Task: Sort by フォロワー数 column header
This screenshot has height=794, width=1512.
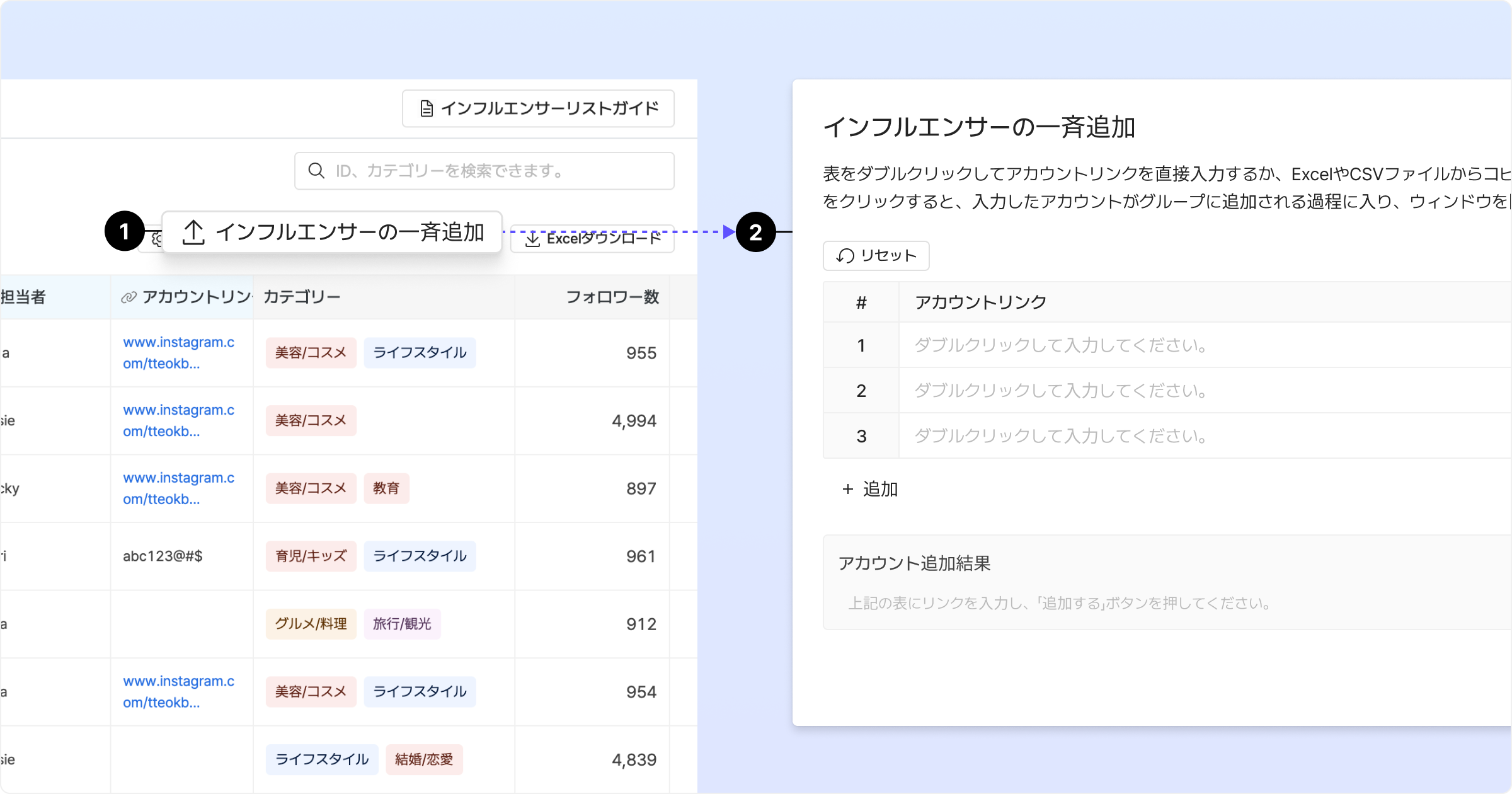Action: [x=612, y=297]
